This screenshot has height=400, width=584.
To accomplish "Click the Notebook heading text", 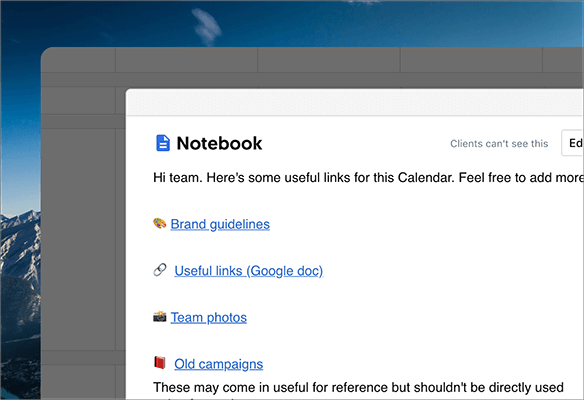I will click(x=219, y=143).
